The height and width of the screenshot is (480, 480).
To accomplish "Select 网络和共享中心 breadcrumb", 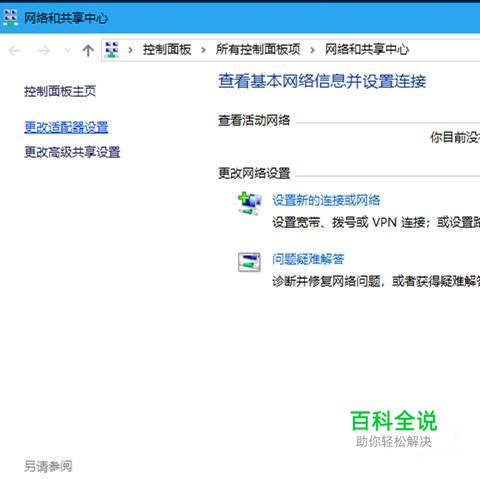I will pos(367,50).
